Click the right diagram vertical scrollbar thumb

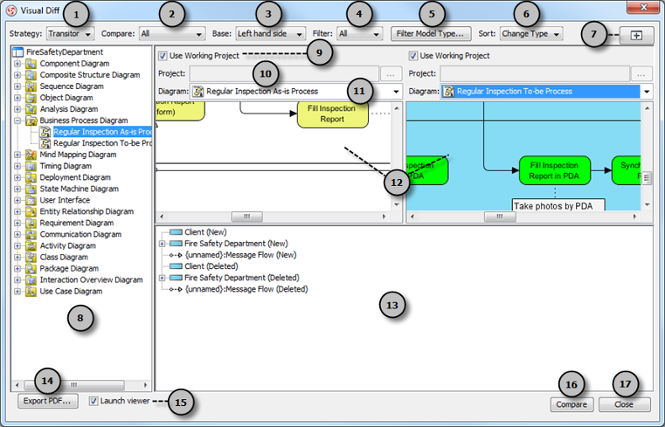647,178
